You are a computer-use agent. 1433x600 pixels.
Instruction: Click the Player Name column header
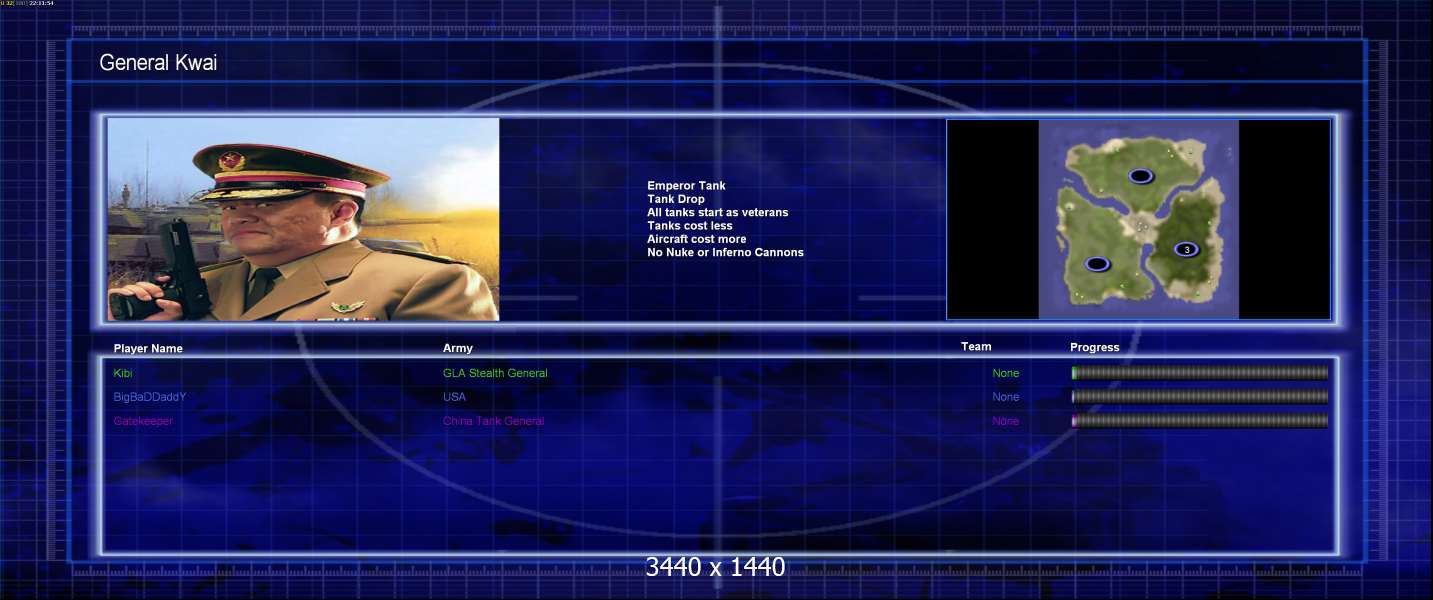pyautogui.click(x=148, y=349)
